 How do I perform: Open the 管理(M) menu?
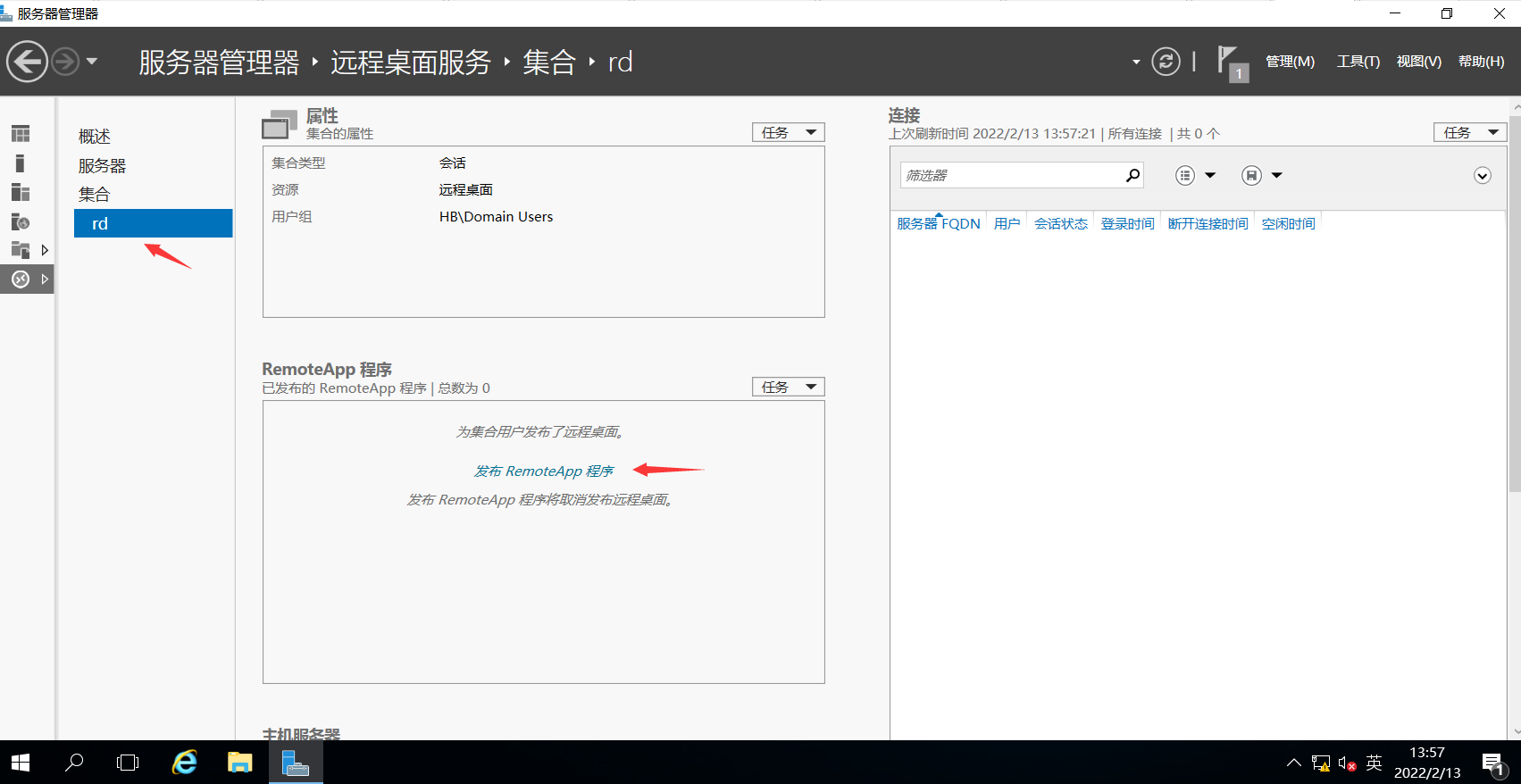pos(1290,62)
